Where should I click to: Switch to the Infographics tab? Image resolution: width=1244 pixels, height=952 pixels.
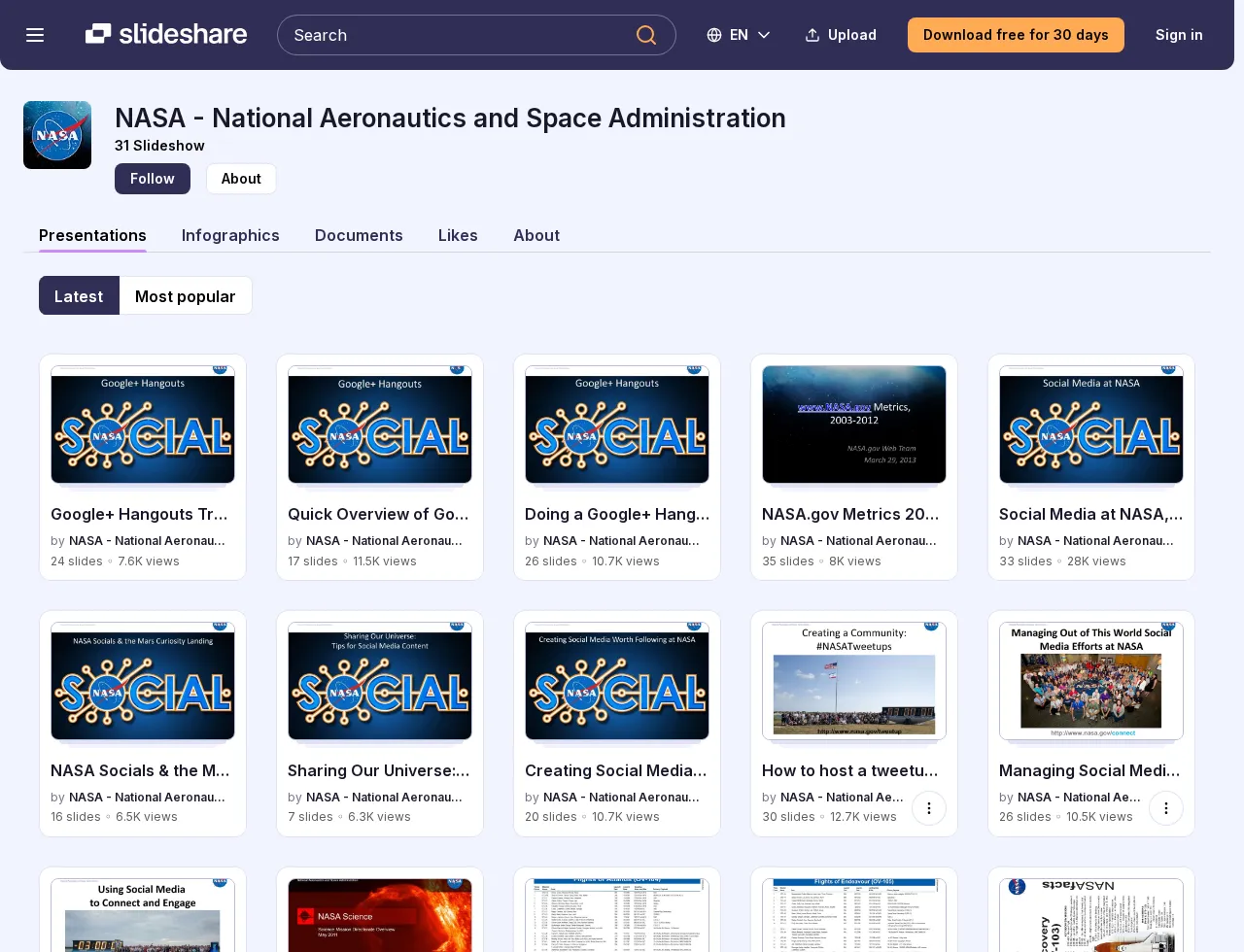(230, 235)
